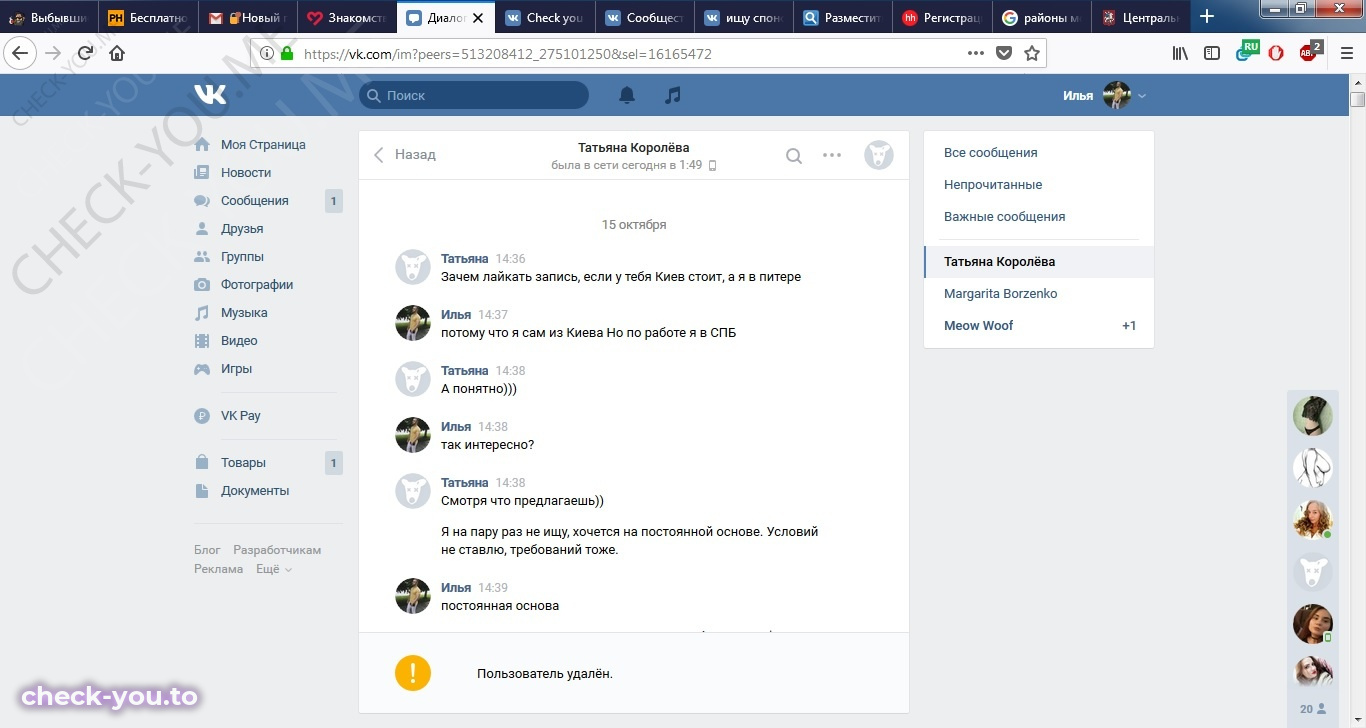Close the active Диалог browser tab

click(x=478, y=17)
